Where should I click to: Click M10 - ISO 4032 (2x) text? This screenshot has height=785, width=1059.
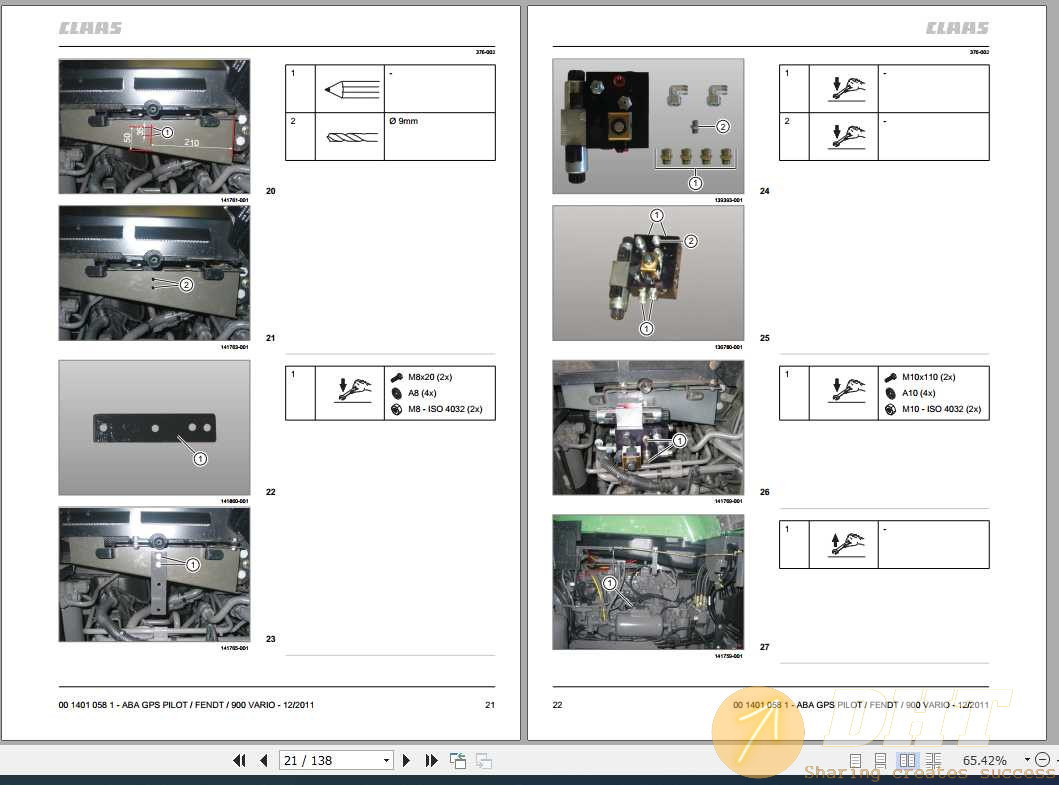pos(941,409)
